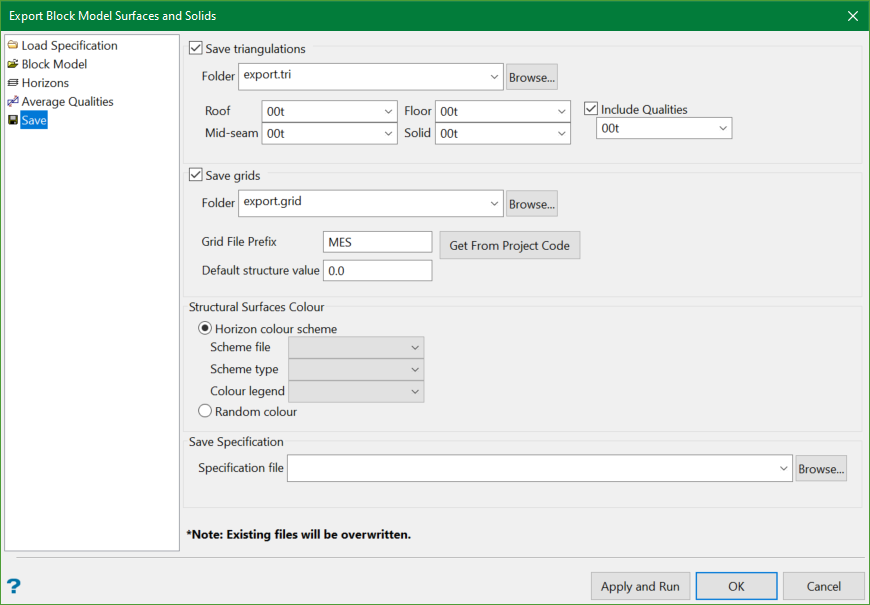The height and width of the screenshot is (605, 870).
Task: Click the Save floppy disk icon
Action: [x=13, y=121]
